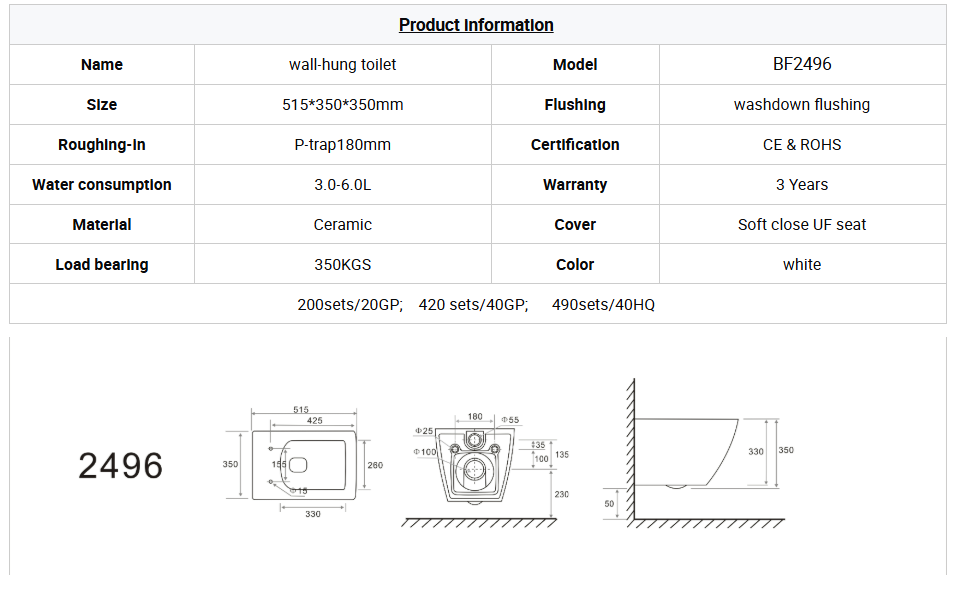This screenshot has height=592, width=955.
Task: Open the top-view toilet dimension drawing
Action: point(302,462)
